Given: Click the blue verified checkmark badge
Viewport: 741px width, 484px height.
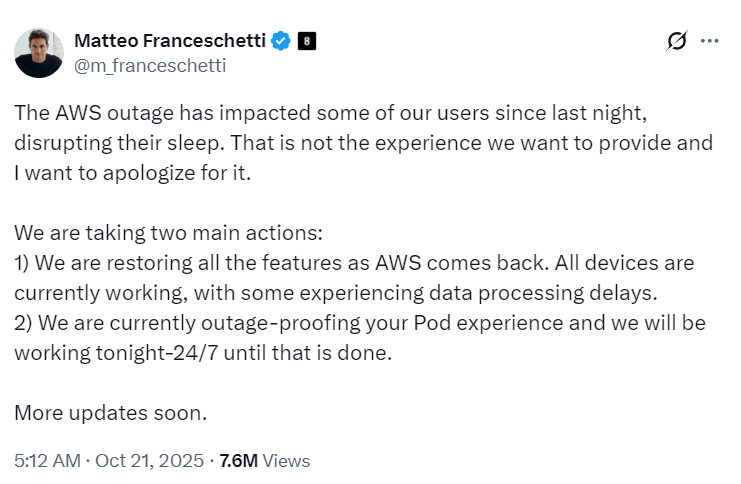Looking at the screenshot, I should pos(282,41).
